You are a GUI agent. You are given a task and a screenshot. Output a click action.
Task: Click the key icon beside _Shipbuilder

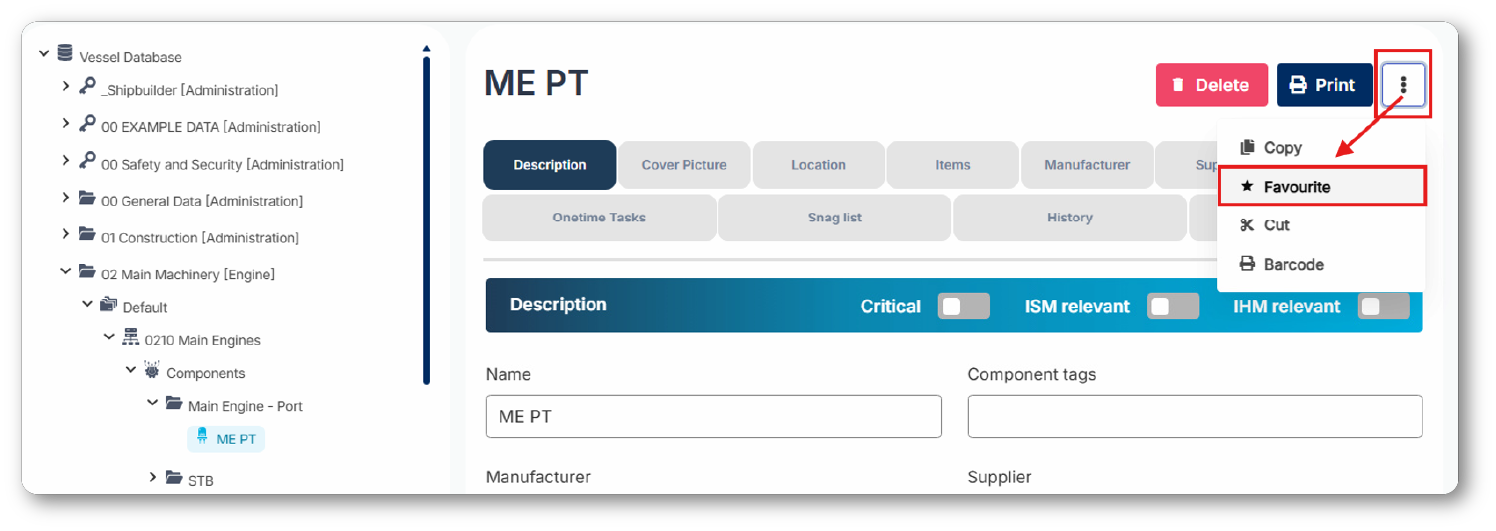tap(87, 88)
